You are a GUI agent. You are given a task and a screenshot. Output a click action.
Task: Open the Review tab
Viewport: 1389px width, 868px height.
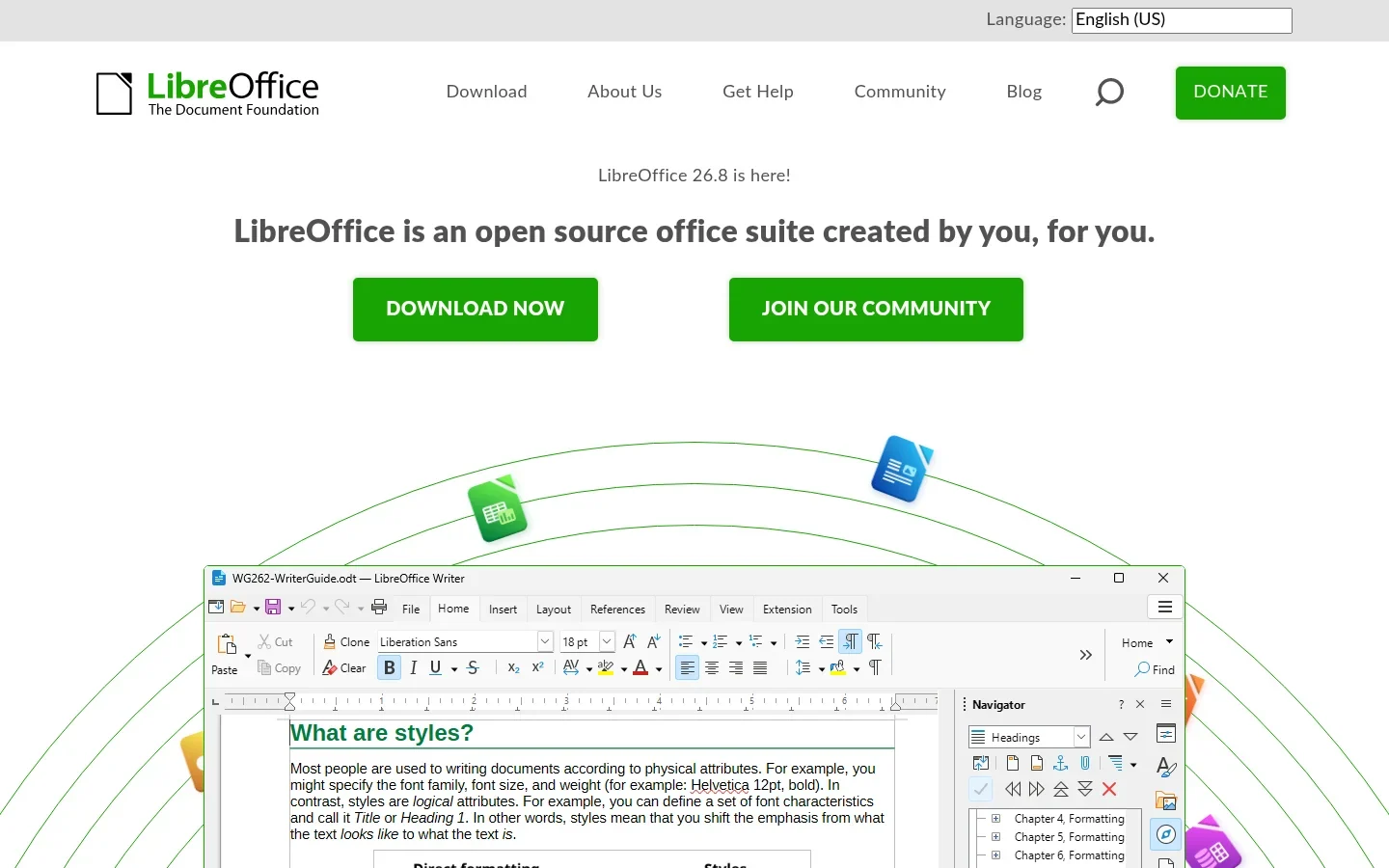[x=682, y=609]
